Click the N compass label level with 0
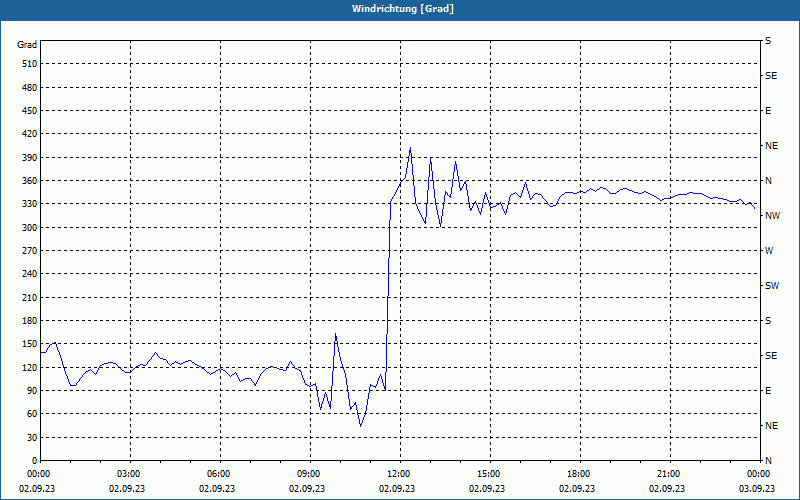Viewport: 800px width, 500px height. pos(768,461)
